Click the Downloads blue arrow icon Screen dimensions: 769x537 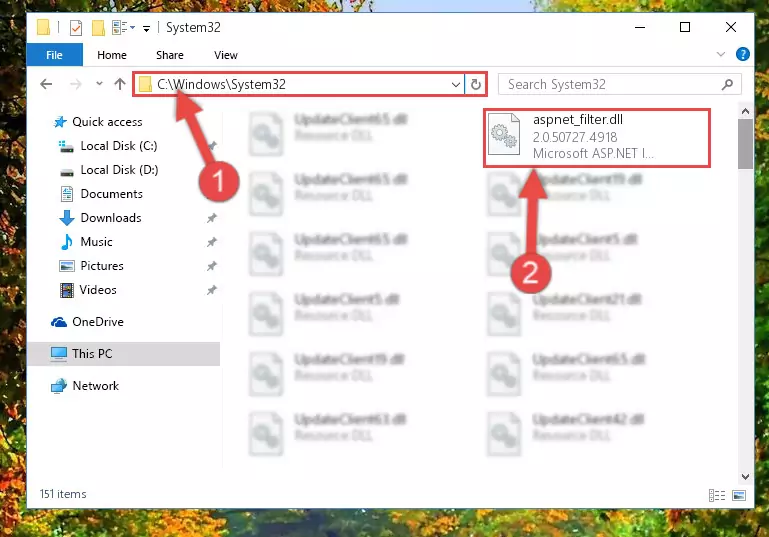[67, 218]
